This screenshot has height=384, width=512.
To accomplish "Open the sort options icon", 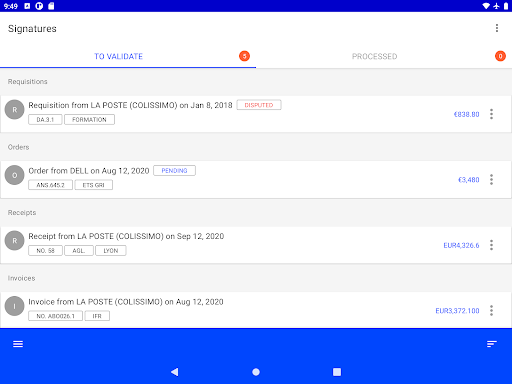I will [x=492, y=344].
